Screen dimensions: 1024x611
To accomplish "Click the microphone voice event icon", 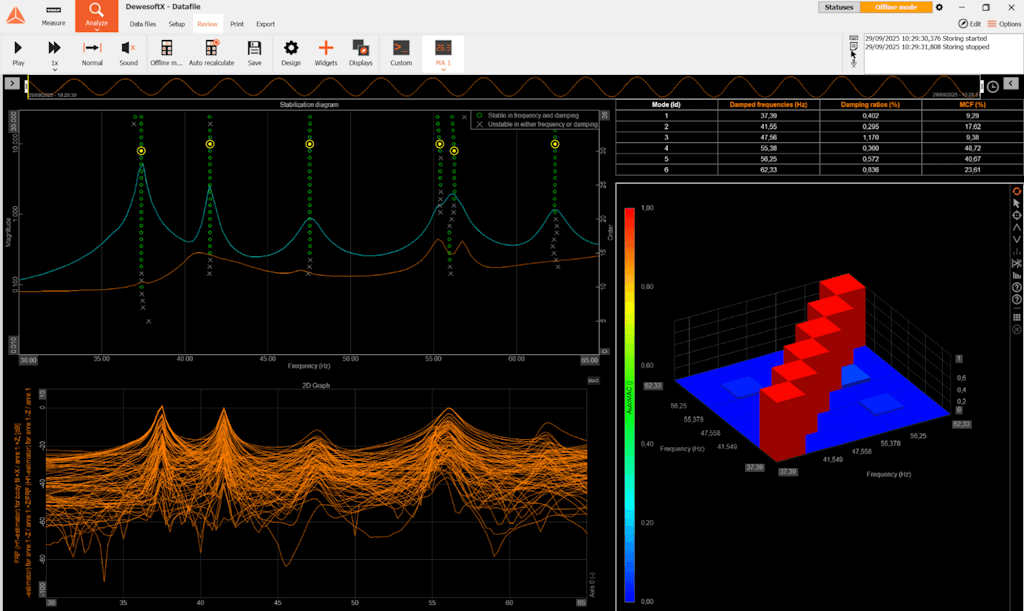I will [x=854, y=61].
